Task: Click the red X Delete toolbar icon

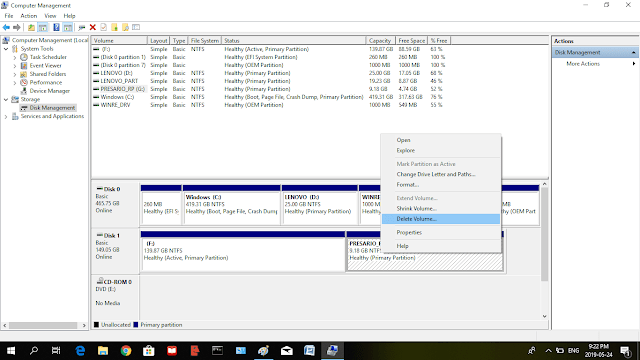Action: coord(93,27)
